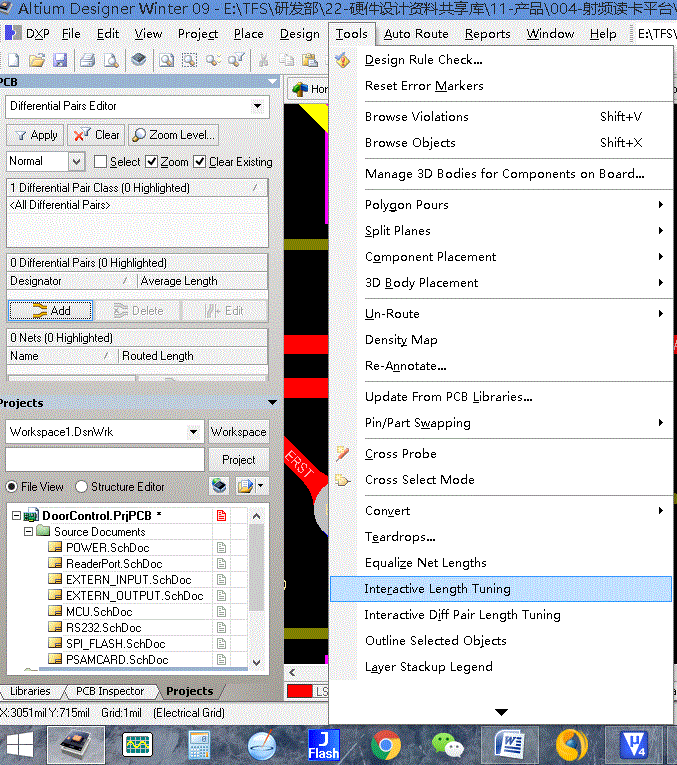
Task: Click the Add differential pair button
Action: [x=50, y=311]
